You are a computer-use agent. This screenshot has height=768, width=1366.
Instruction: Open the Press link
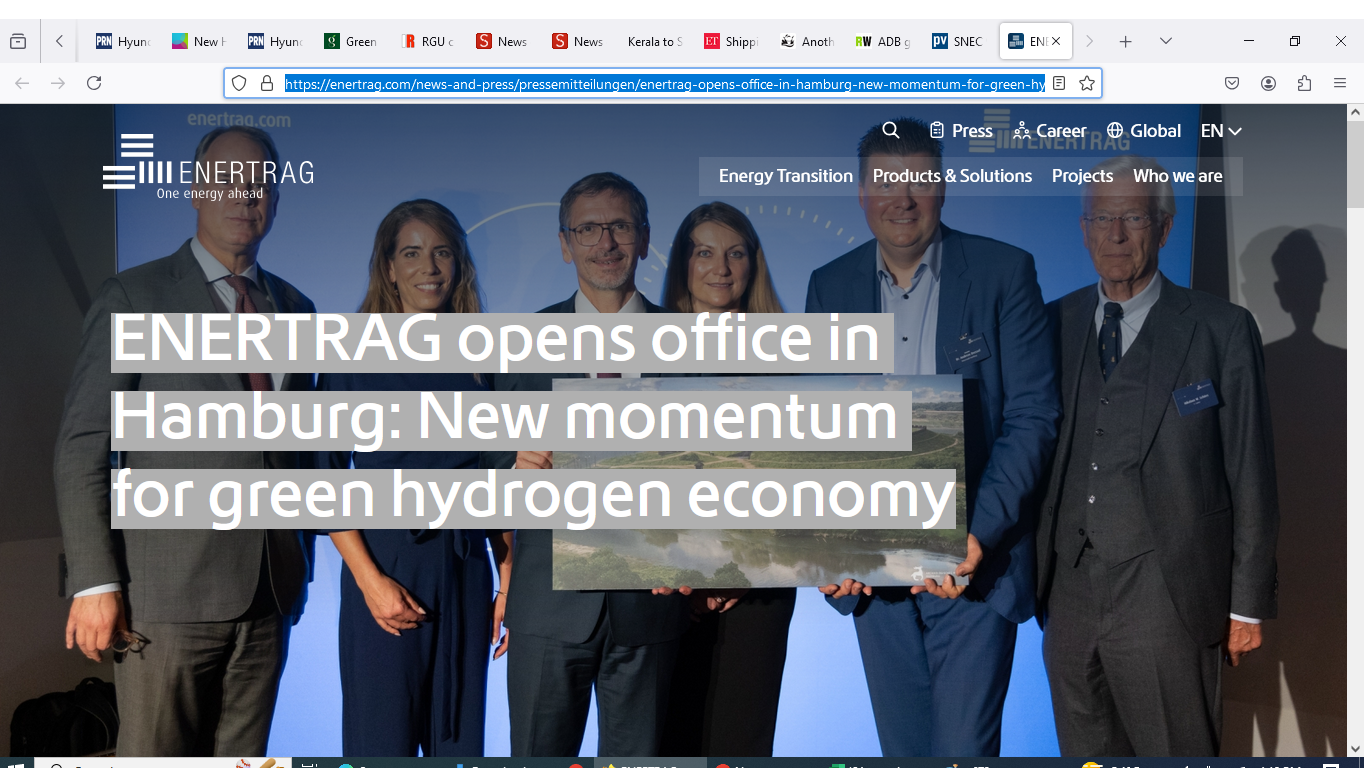[x=961, y=131]
